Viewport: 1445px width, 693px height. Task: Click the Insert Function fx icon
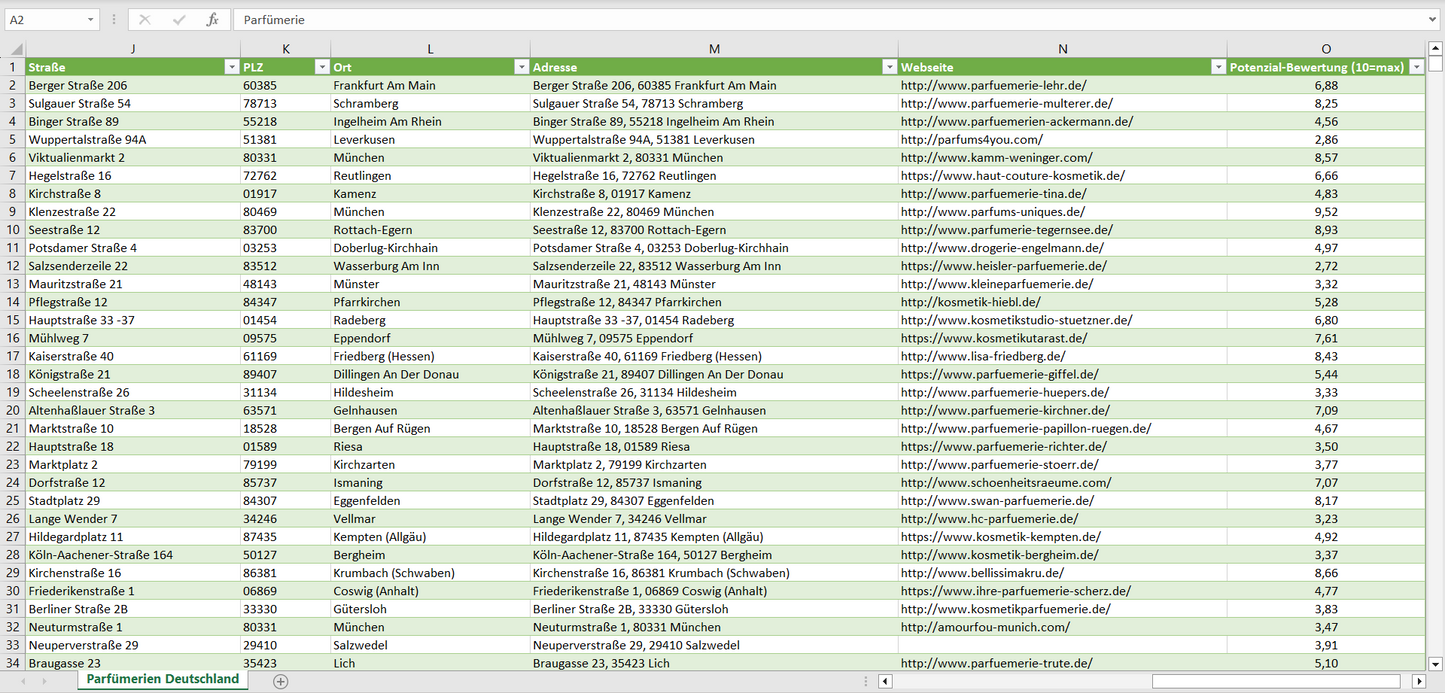[x=212, y=20]
